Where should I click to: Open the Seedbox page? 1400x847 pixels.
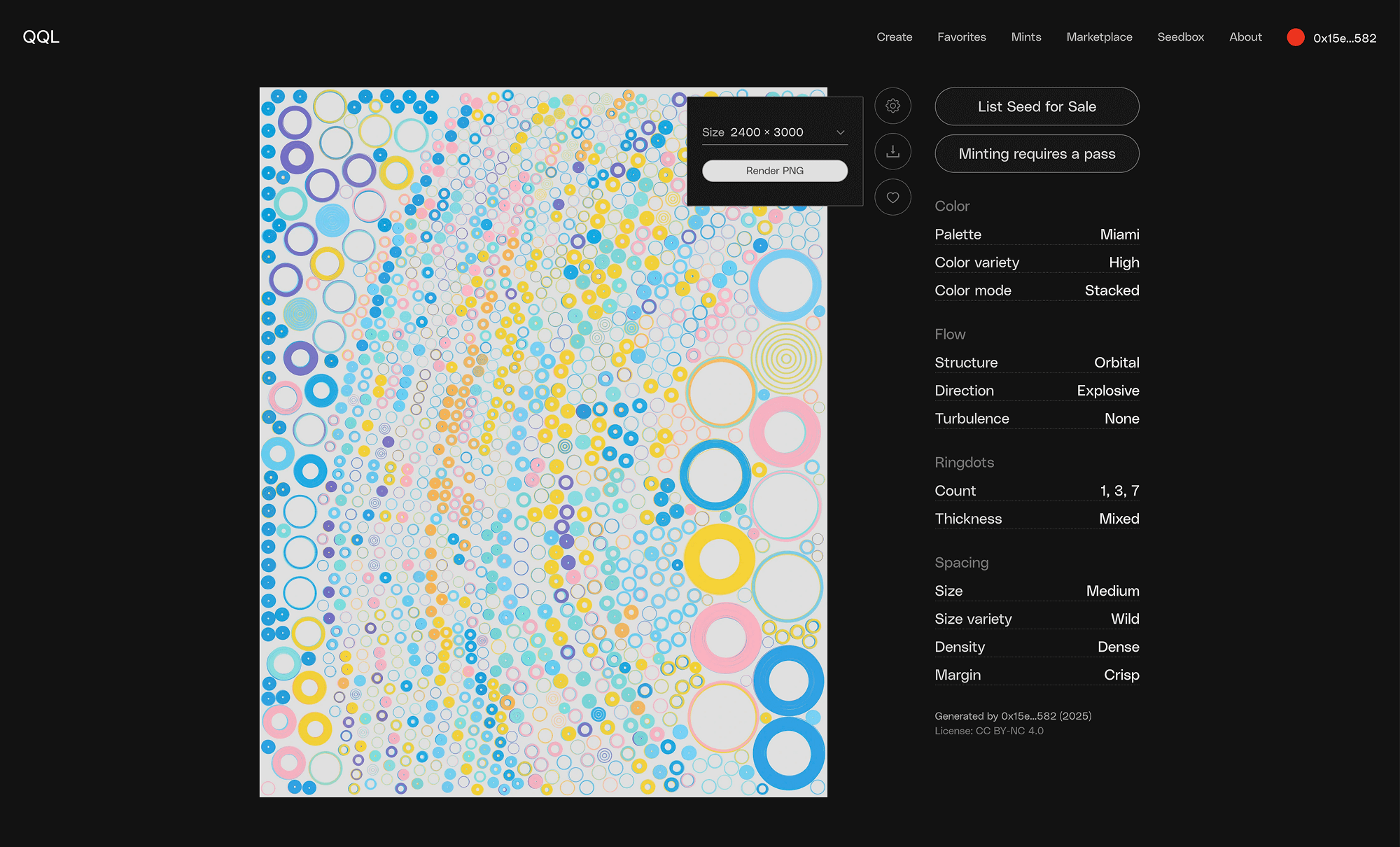pyautogui.click(x=1180, y=37)
